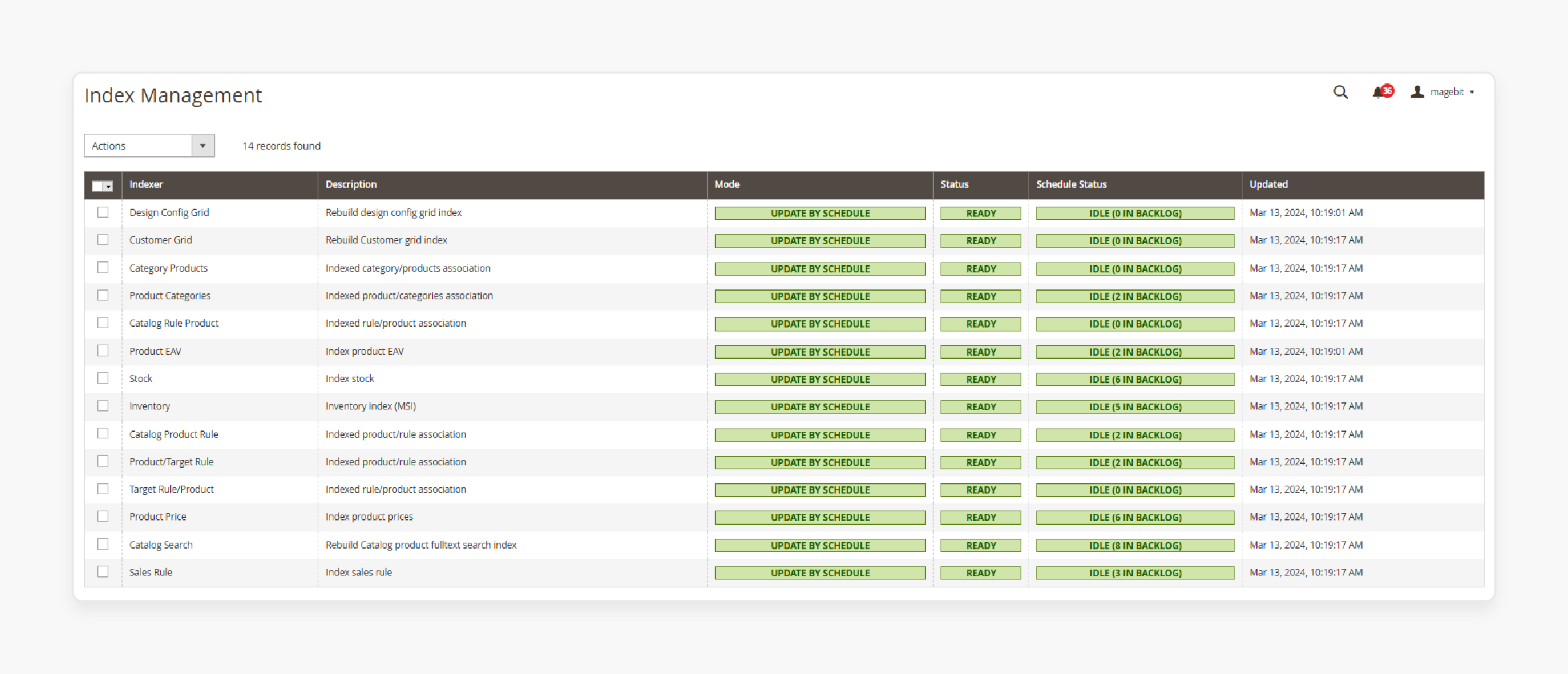Tick the Product Price checkbox

tap(103, 516)
